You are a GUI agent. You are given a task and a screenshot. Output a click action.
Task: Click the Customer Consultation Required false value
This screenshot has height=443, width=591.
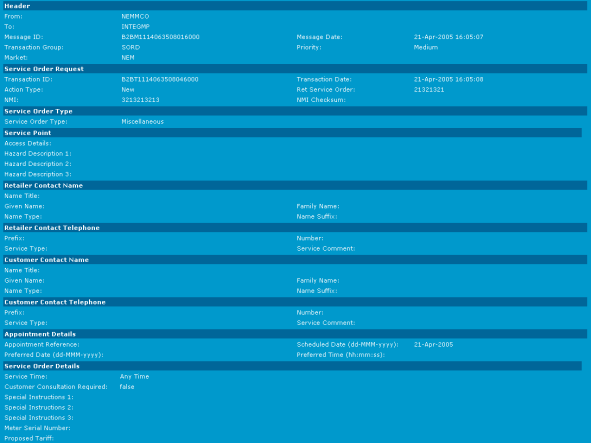(x=127, y=387)
